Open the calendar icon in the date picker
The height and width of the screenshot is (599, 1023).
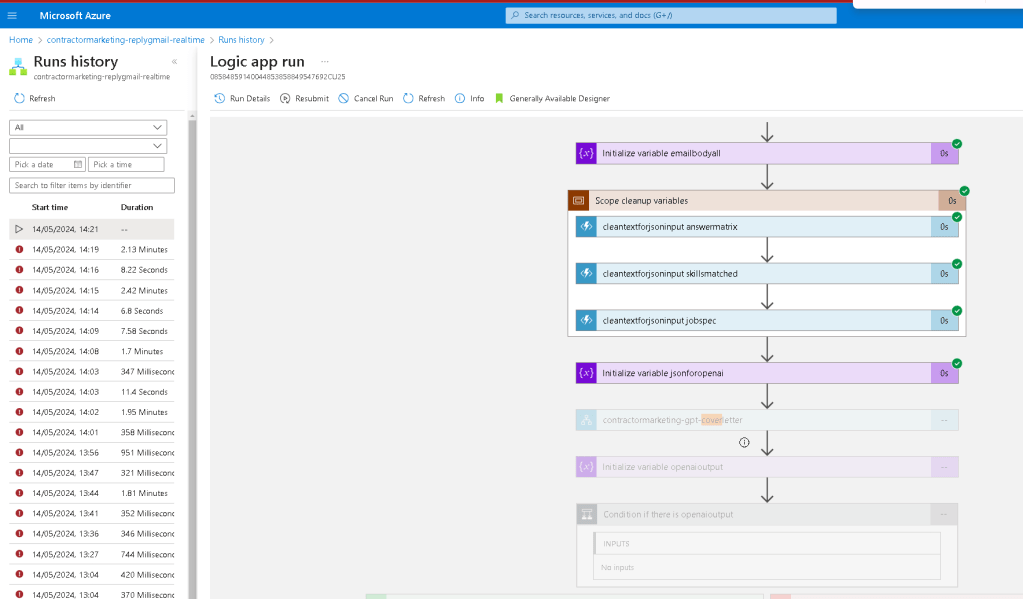click(78, 164)
